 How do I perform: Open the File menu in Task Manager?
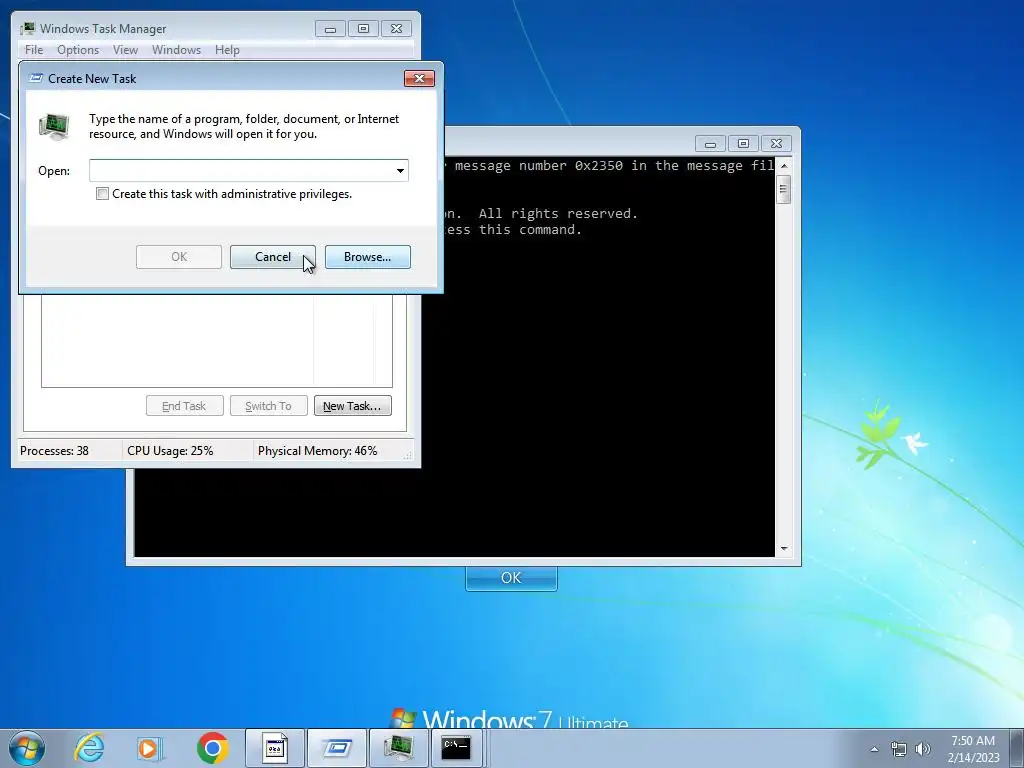[x=34, y=50]
